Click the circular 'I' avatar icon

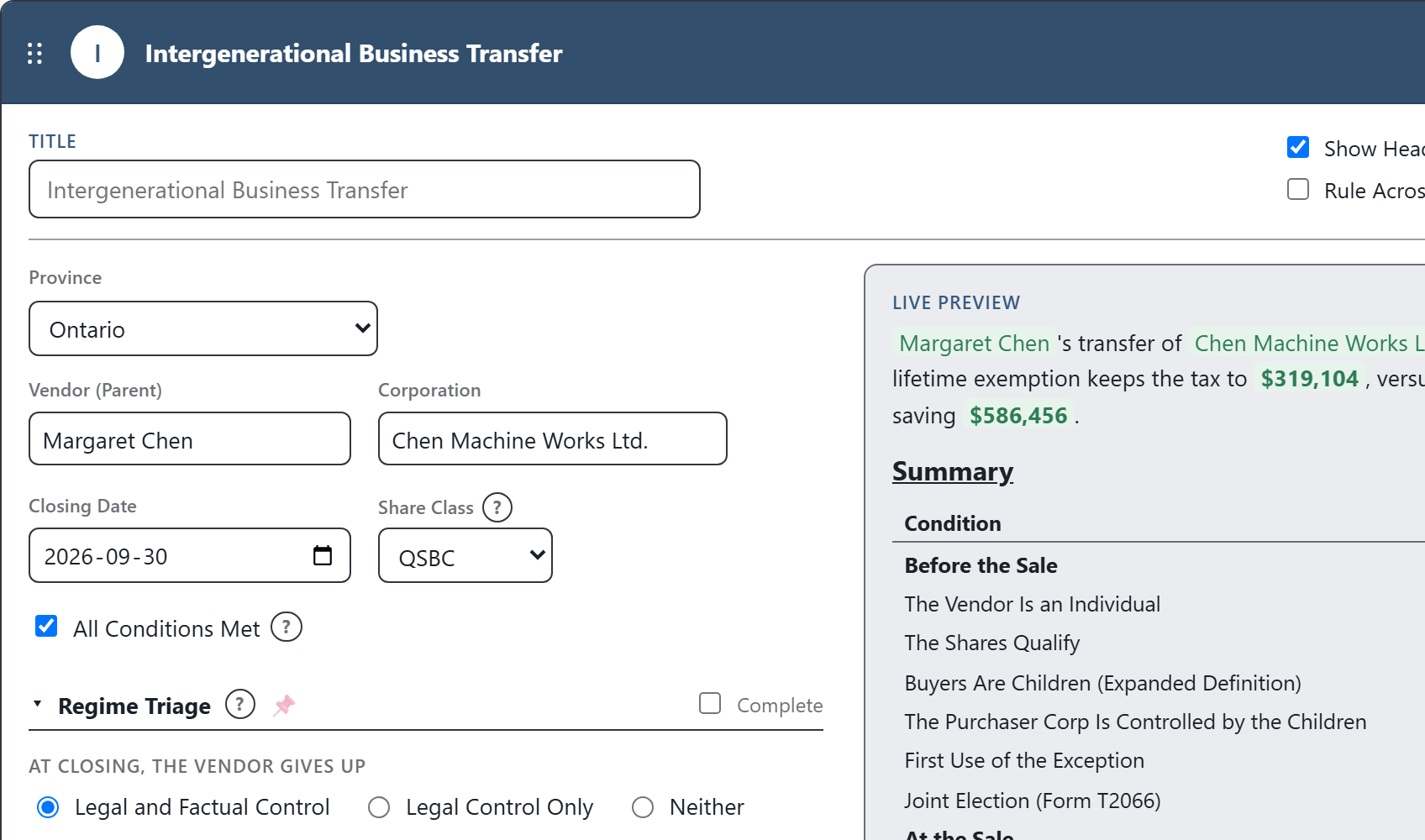97,53
